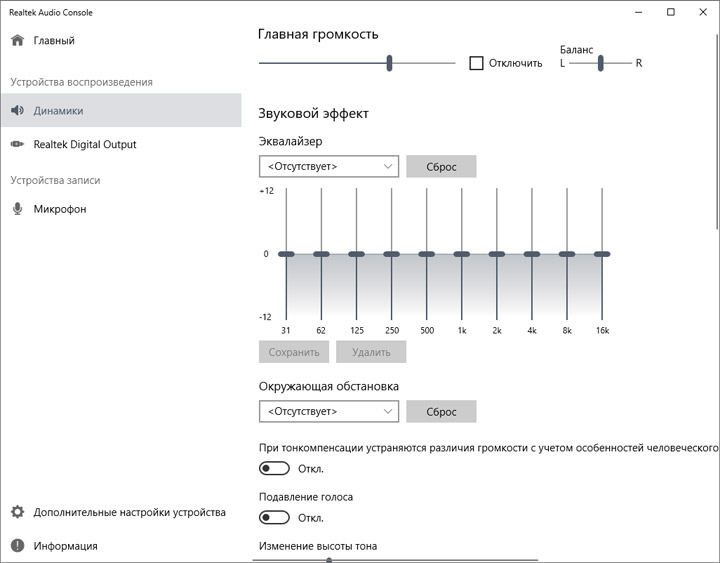Click the home icon beside Главный
720x563 pixels.
[17, 41]
